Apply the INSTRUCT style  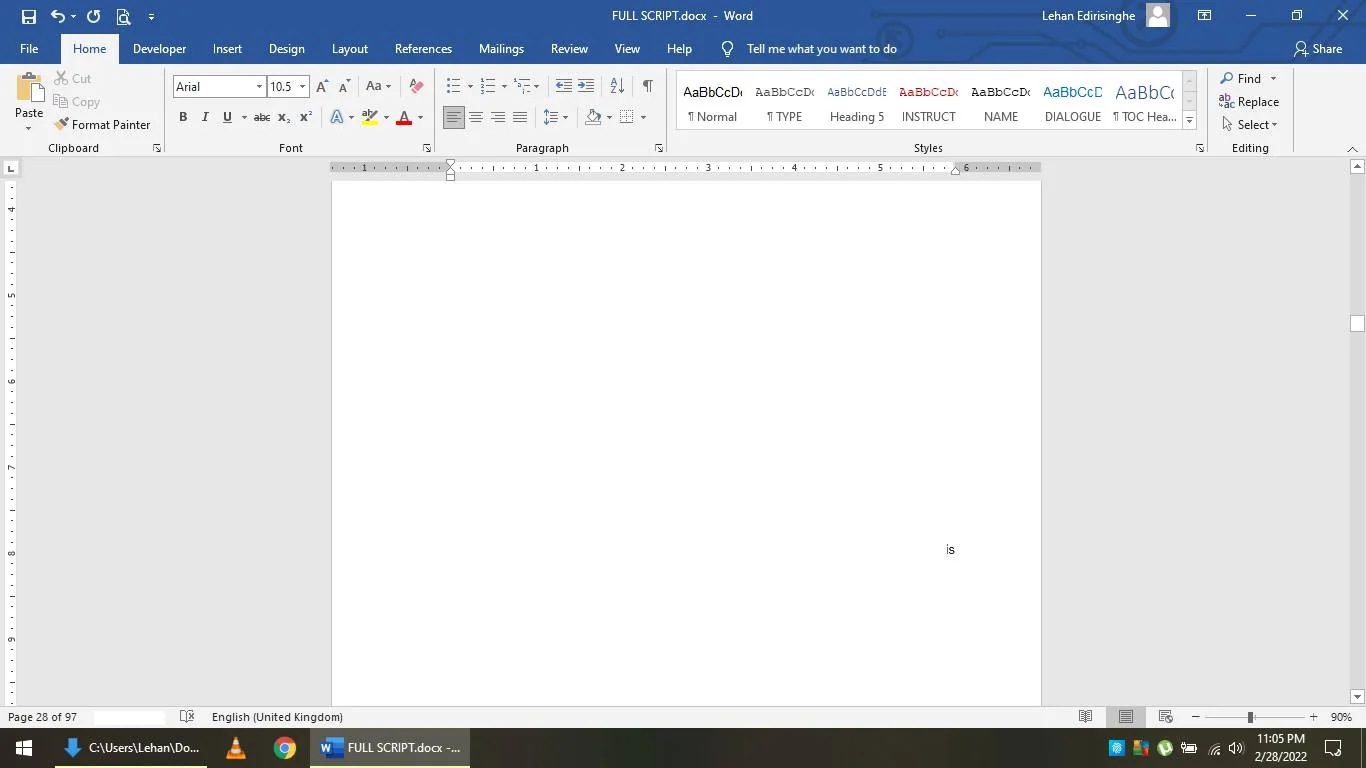pos(928,100)
